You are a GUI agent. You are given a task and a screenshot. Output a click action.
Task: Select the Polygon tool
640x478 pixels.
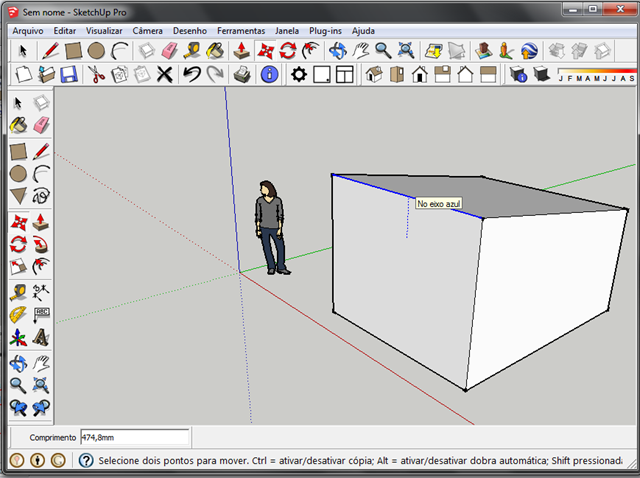pos(18,196)
